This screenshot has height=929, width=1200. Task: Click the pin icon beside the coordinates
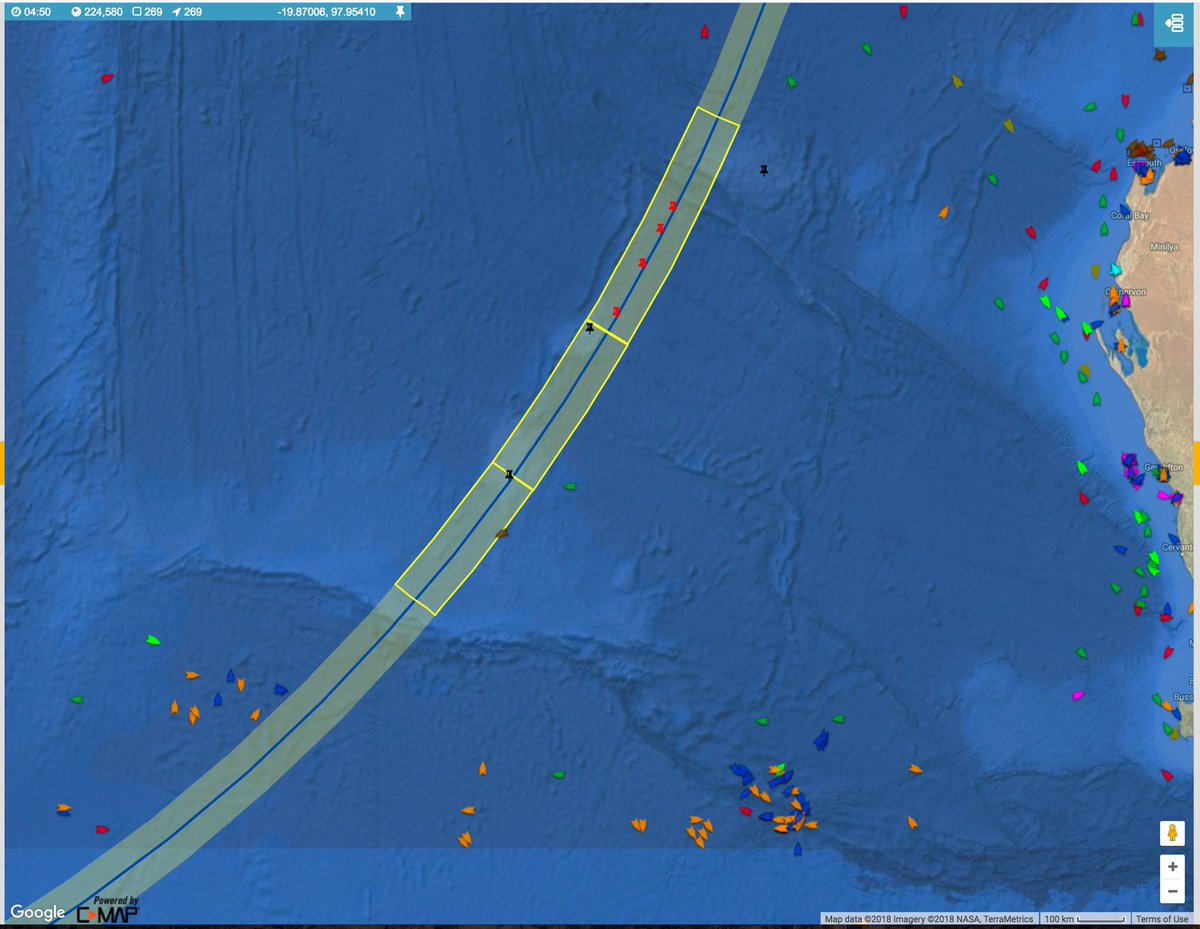[400, 12]
